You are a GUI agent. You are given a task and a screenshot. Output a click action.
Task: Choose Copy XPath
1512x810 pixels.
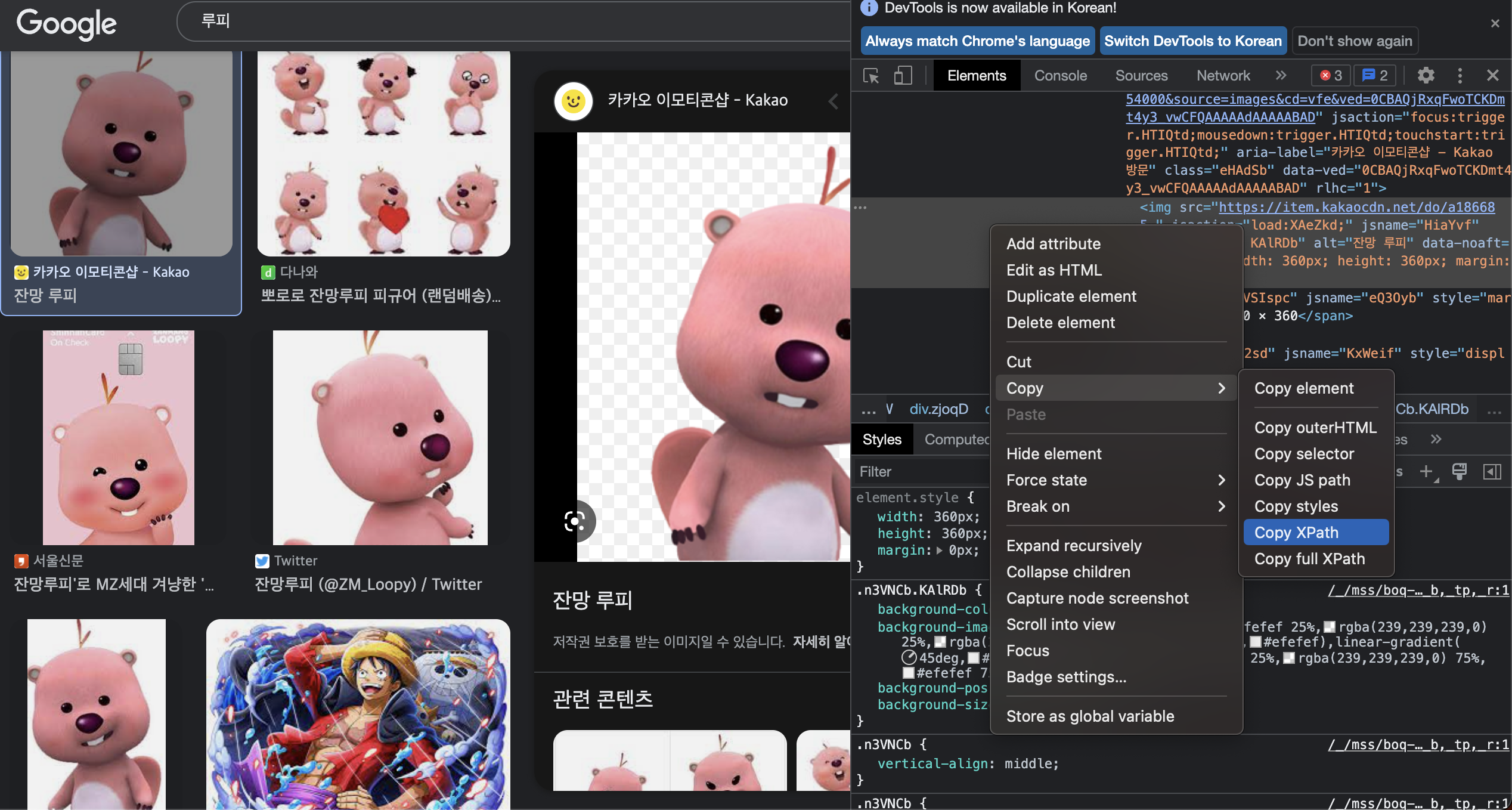point(1316,533)
